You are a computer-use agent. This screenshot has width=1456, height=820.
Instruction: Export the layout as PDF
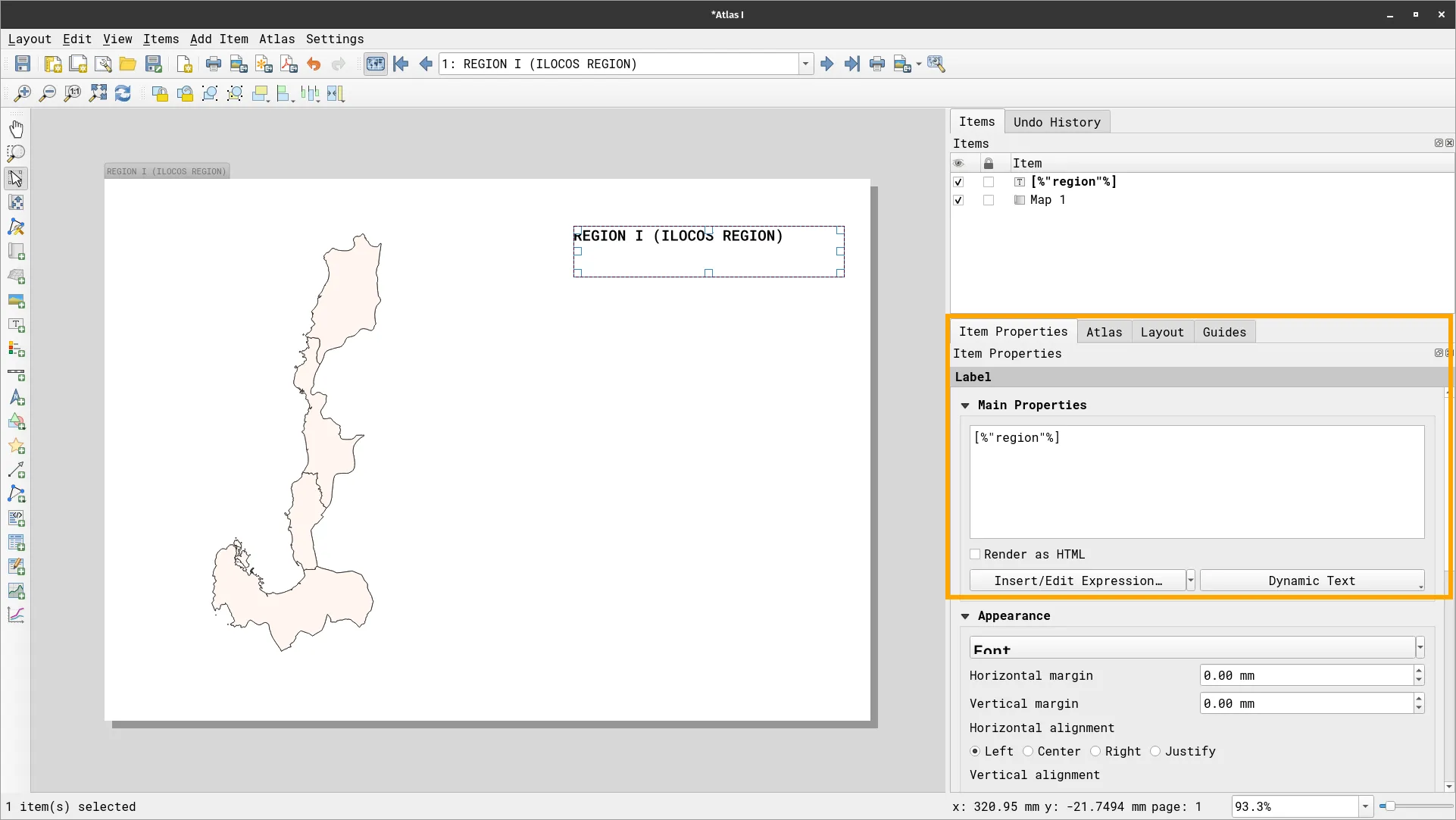[x=288, y=64]
